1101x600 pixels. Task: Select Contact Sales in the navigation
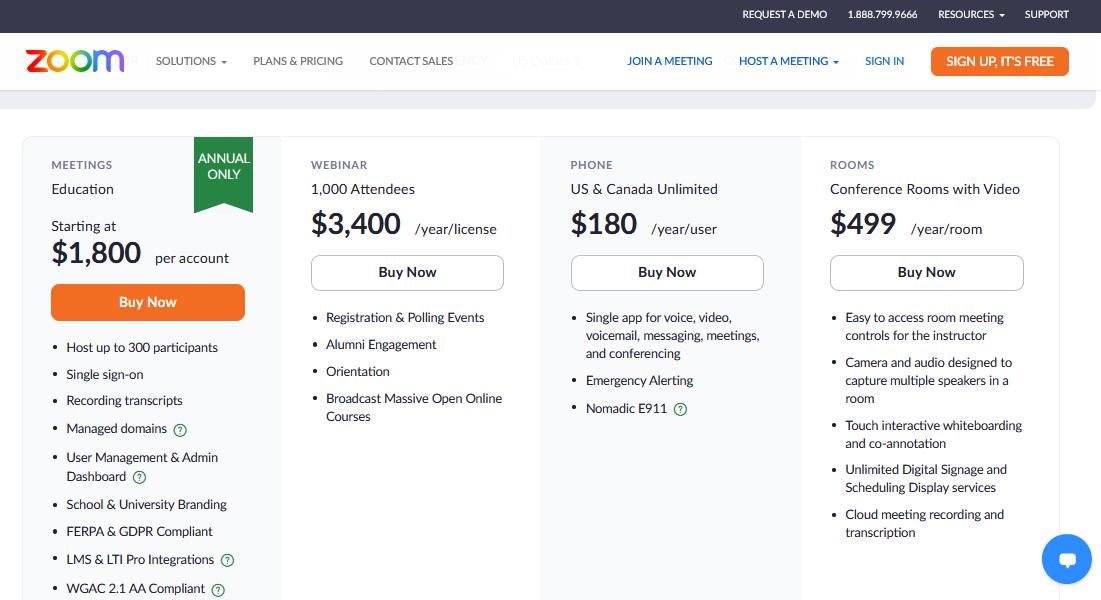pos(411,61)
